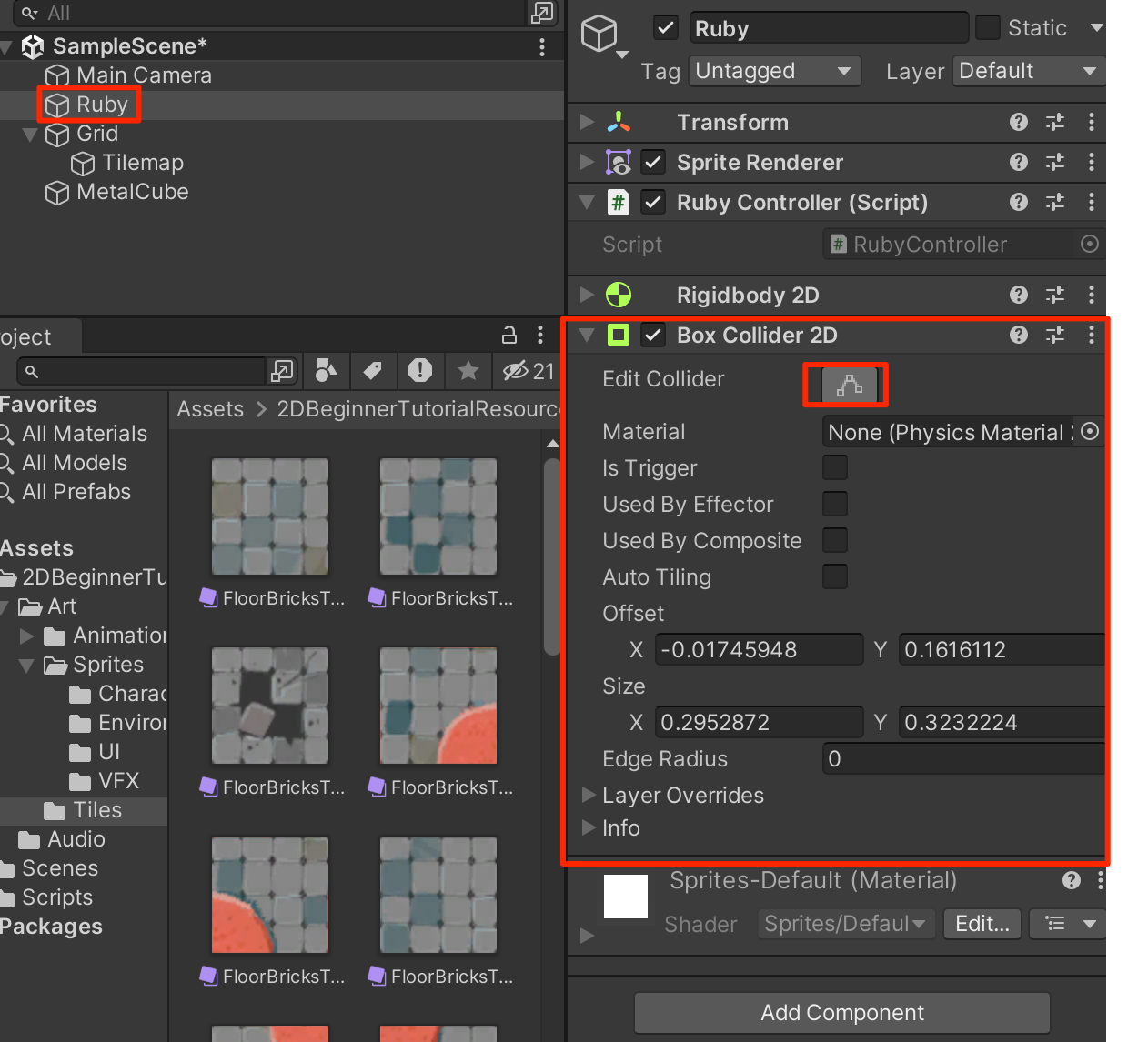Click the Material object picker circle

coord(1090,432)
